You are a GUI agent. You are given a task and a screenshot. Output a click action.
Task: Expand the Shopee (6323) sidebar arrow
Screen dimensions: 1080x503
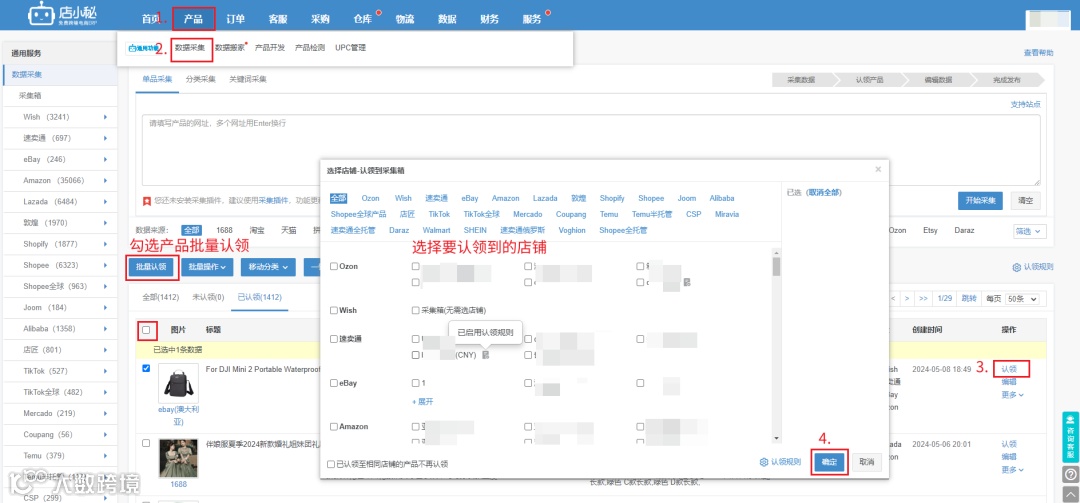pos(105,265)
